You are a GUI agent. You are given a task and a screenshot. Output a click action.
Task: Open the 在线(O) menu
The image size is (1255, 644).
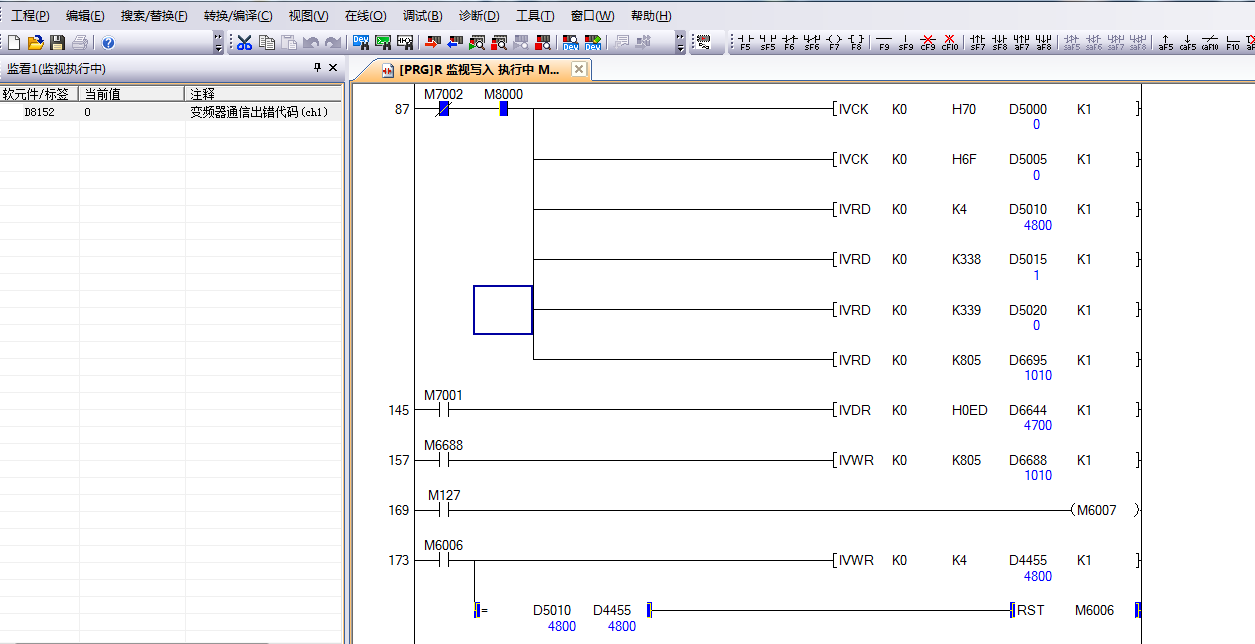pyautogui.click(x=365, y=16)
